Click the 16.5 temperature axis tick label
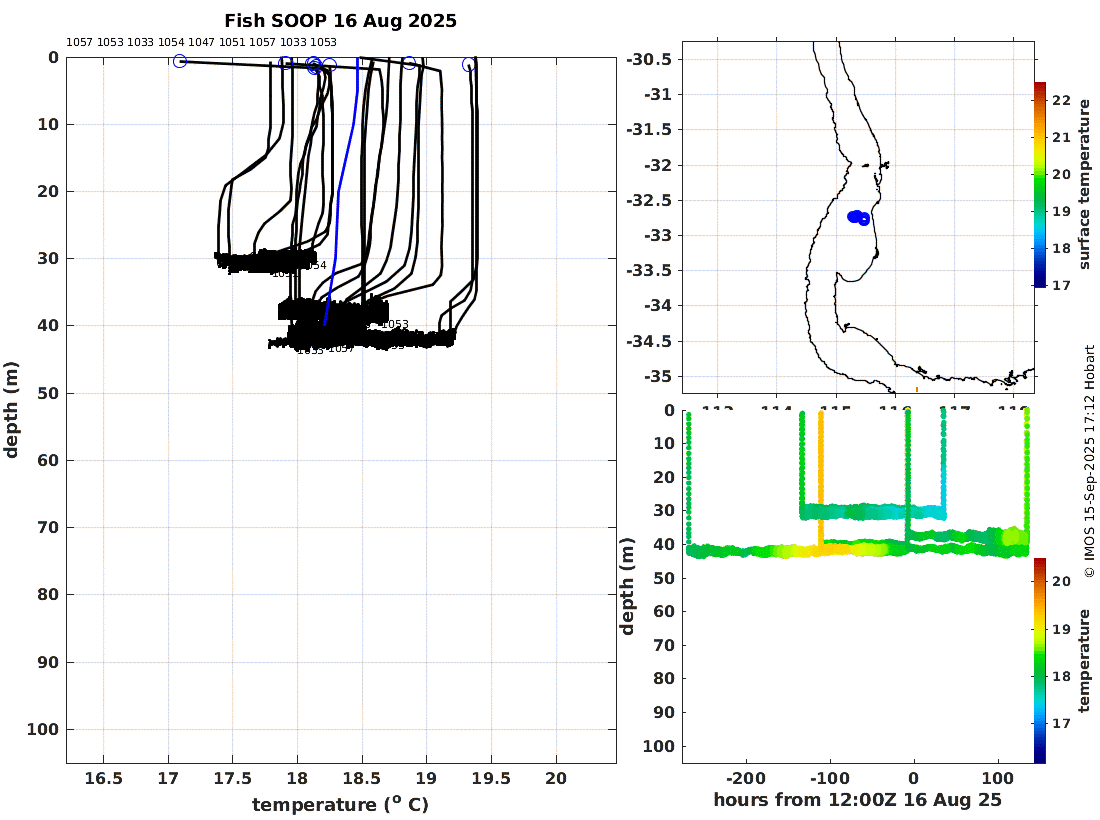Viewport: 1100px width, 820px height. pos(103,778)
